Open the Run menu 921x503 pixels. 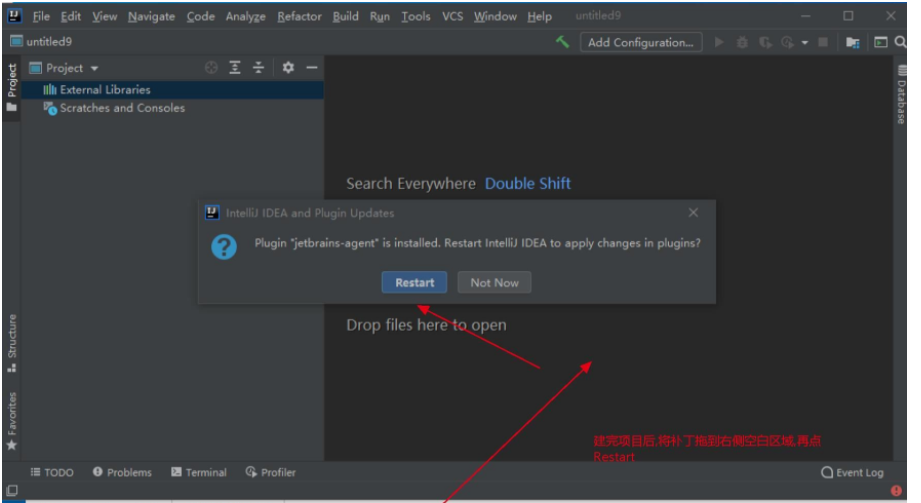pyautogui.click(x=379, y=16)
